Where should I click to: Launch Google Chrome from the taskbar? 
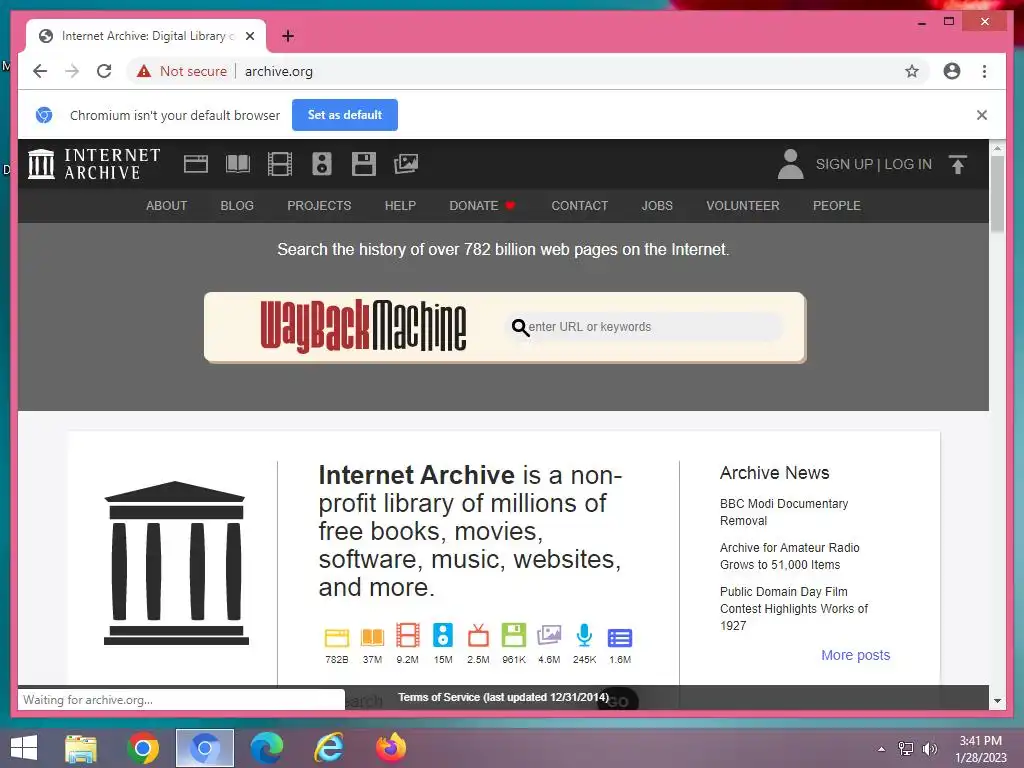pyautogui.click(x=143, y=748)
